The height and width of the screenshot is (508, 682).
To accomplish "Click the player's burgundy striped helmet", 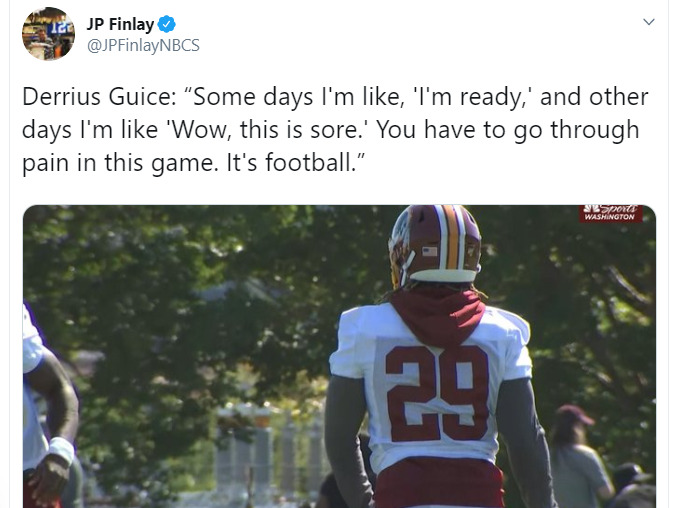I will point(435,244).
